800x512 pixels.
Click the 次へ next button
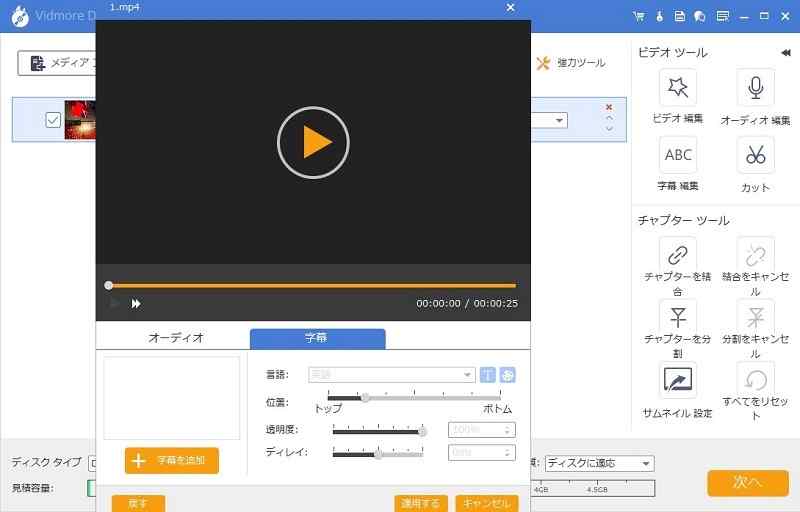(748, 482)
